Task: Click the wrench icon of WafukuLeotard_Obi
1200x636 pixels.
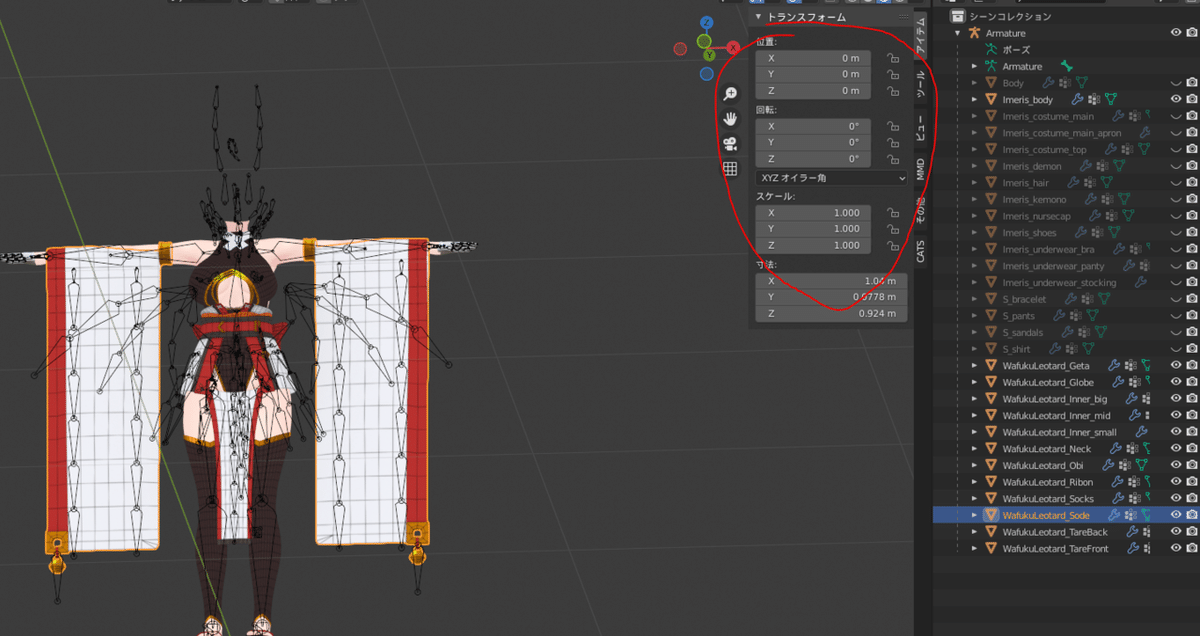Action: 1110,465
